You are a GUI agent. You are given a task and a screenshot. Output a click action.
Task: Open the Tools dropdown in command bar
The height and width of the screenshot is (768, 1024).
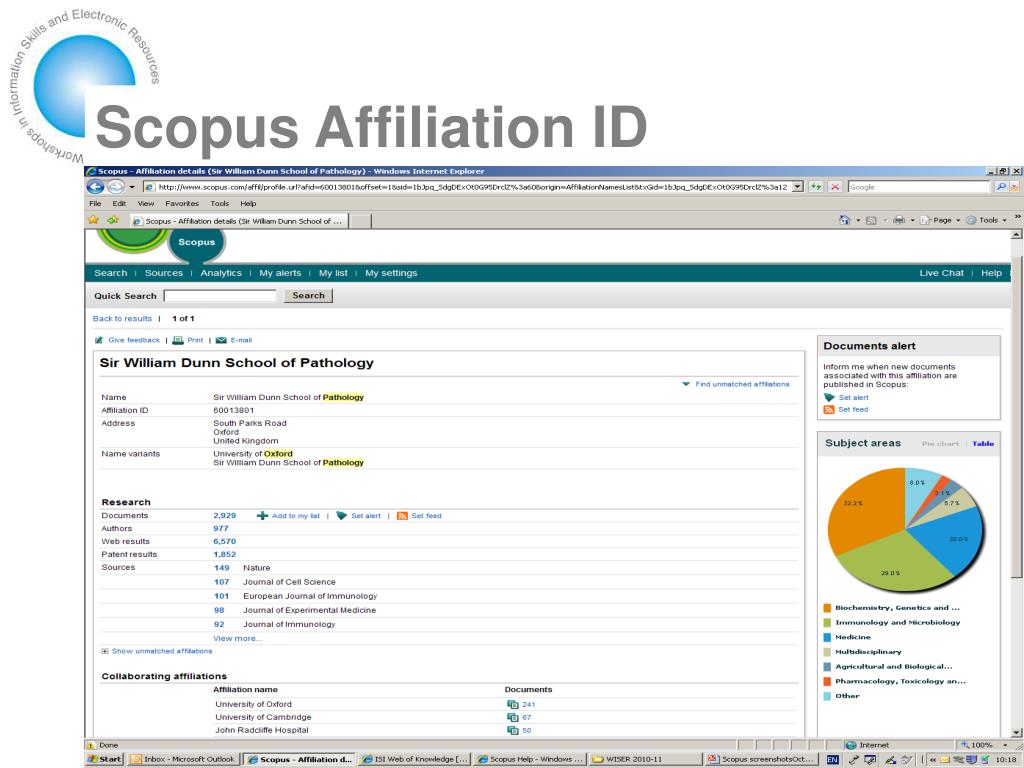click(x=987, y=220)
